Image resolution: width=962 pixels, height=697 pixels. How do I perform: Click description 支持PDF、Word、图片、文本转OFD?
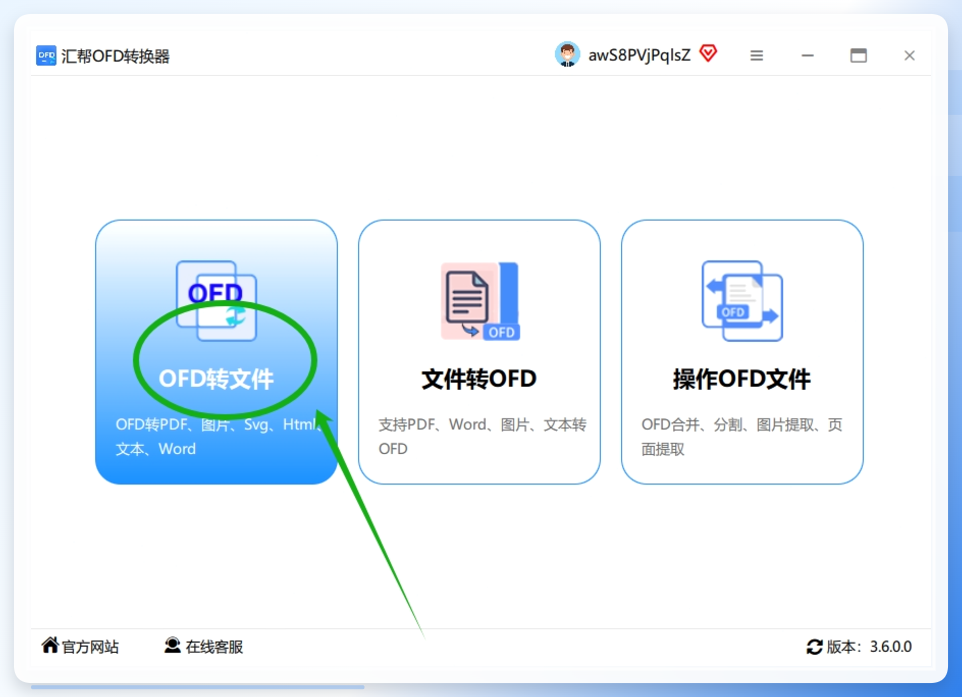(482, 436)
